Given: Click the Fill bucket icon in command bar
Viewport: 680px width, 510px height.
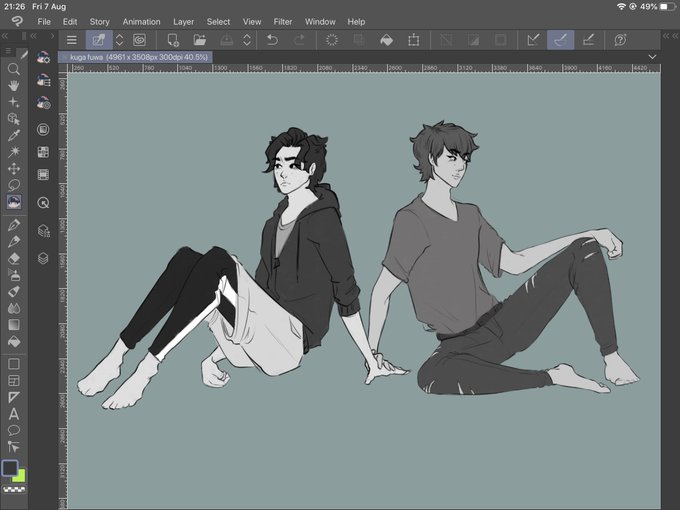Looking at the screenshot, I should click(386, 40).
